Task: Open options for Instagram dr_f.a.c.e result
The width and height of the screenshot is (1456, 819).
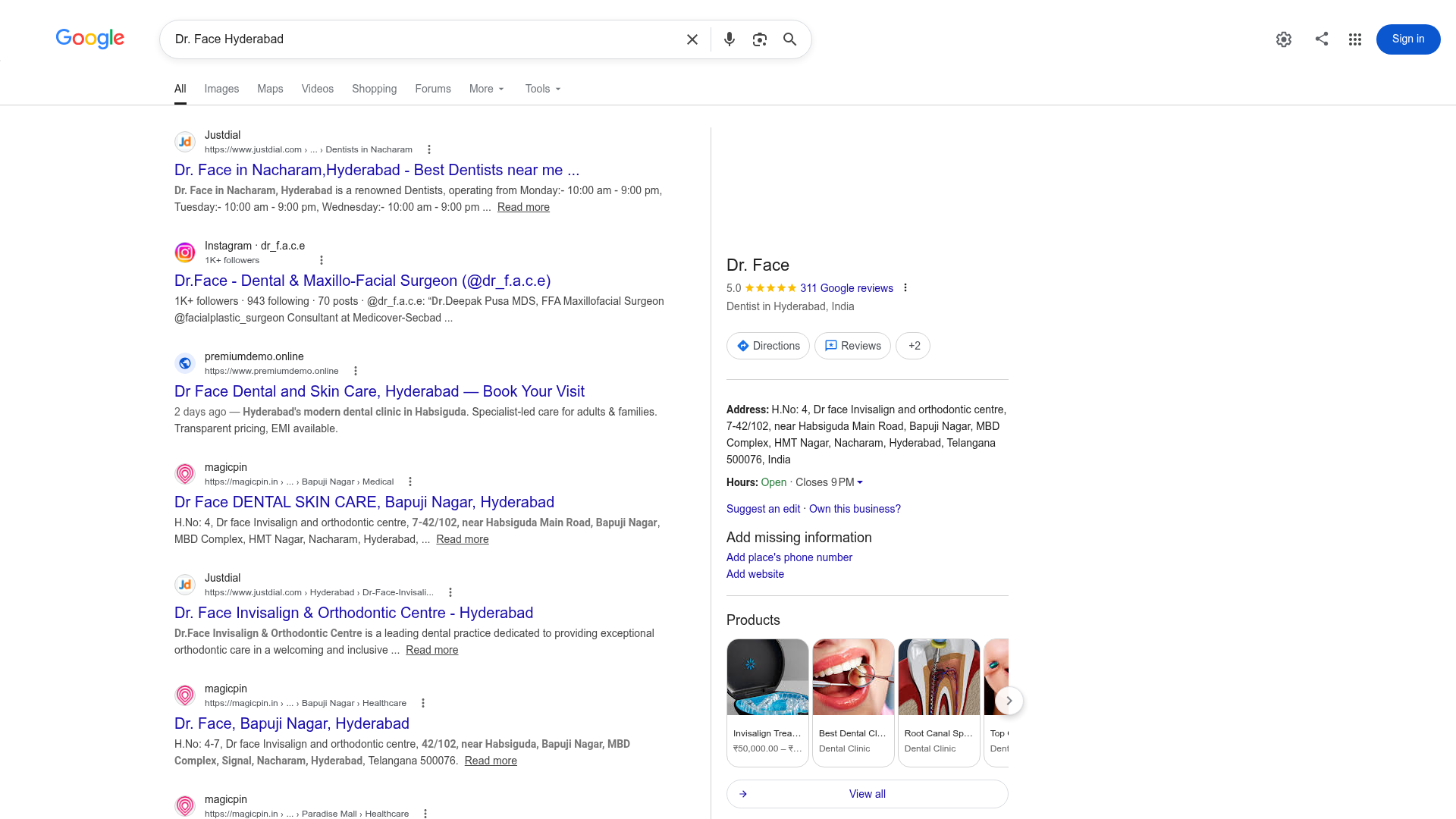Action: (x=322, y=260)
